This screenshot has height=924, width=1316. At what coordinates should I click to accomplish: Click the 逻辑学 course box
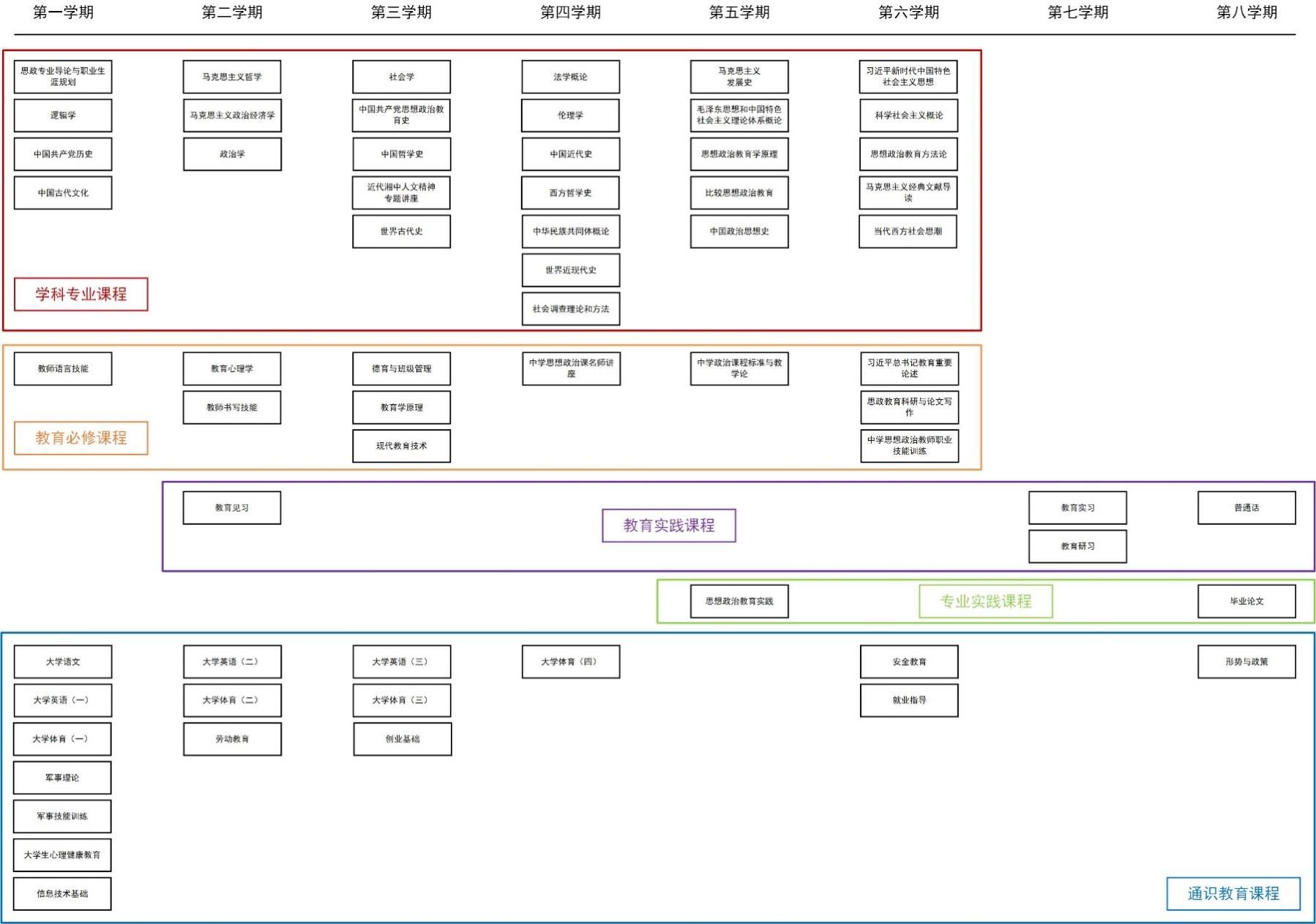pyautogui.click(x=63, y=116)
